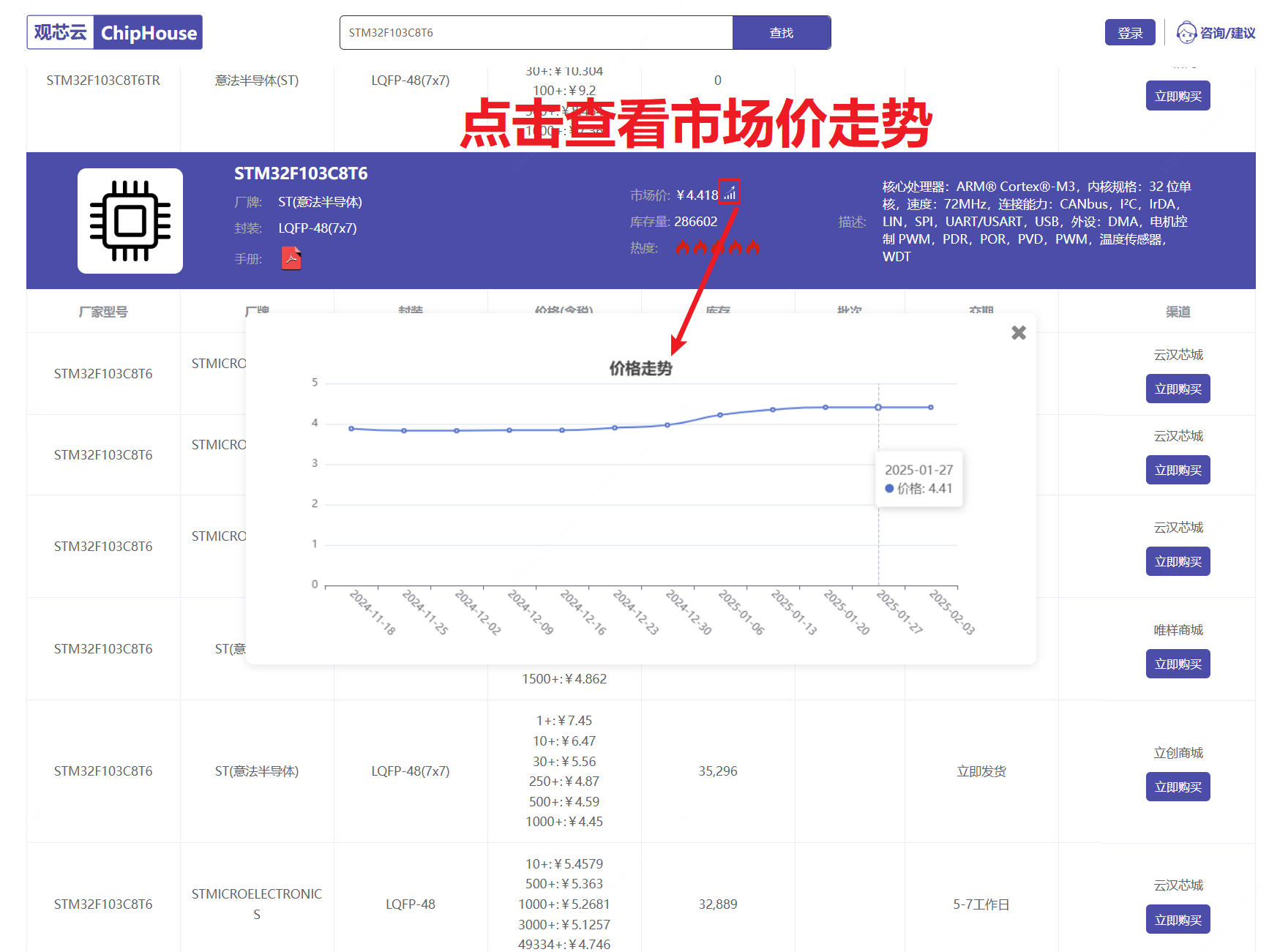Viewport: 1269px width, 952px height.
Task: Click the heat flame rating icons
Action: click(x=717, y=247)
